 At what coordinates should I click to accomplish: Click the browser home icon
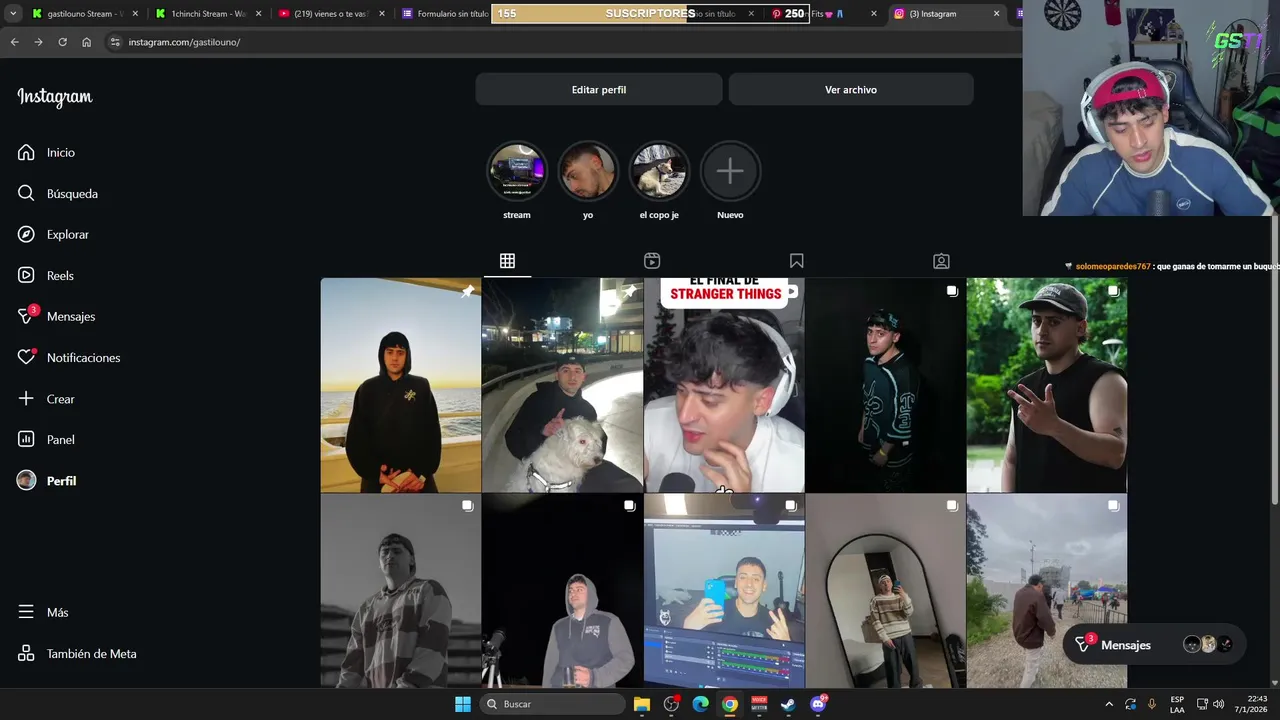[86, 42]
